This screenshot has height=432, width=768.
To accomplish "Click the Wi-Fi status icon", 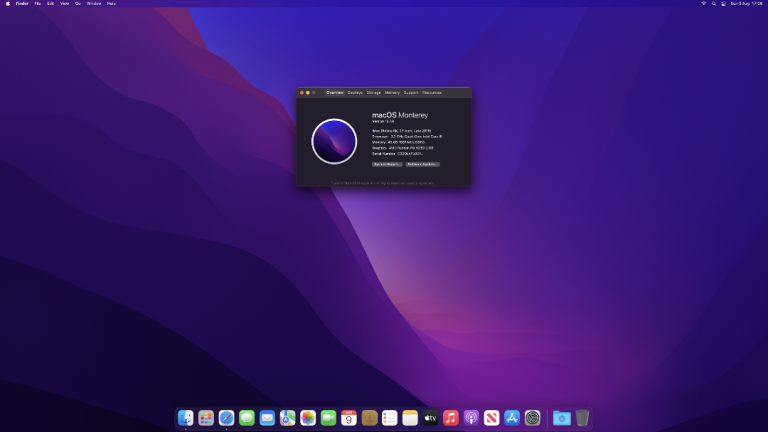I will (x=704, y=3).
